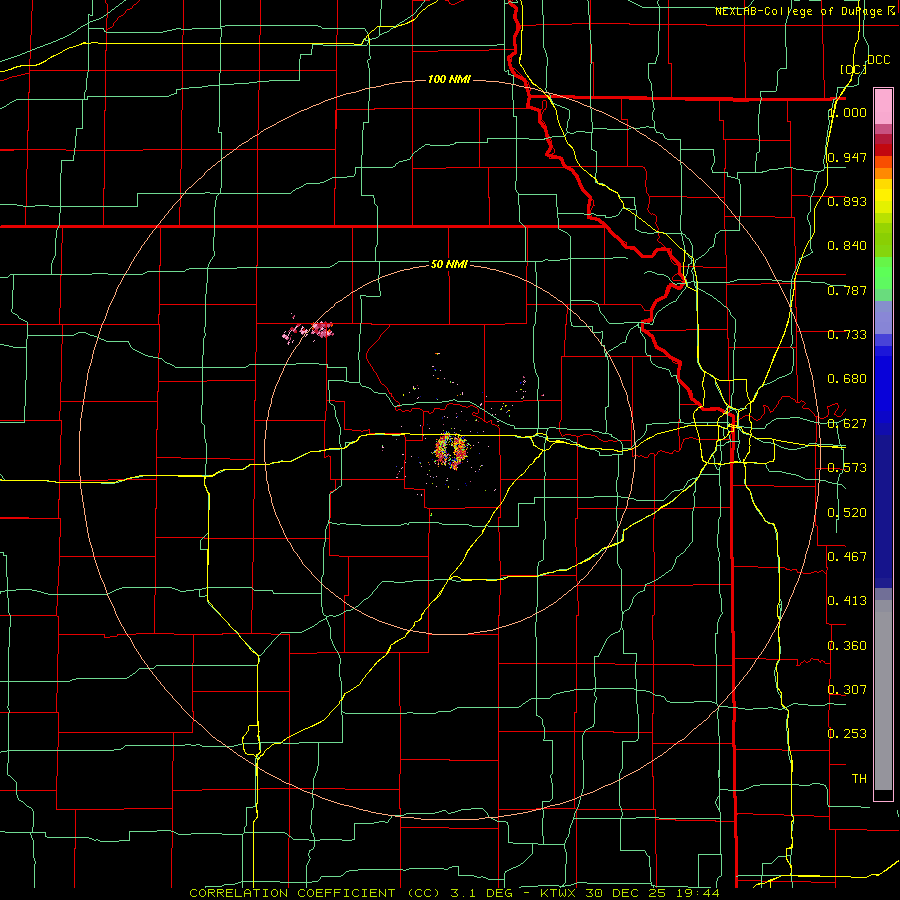The image size is (900, 900).
Task: Click the 0.627 value on the scale
Action: click(x=847, y=424)
